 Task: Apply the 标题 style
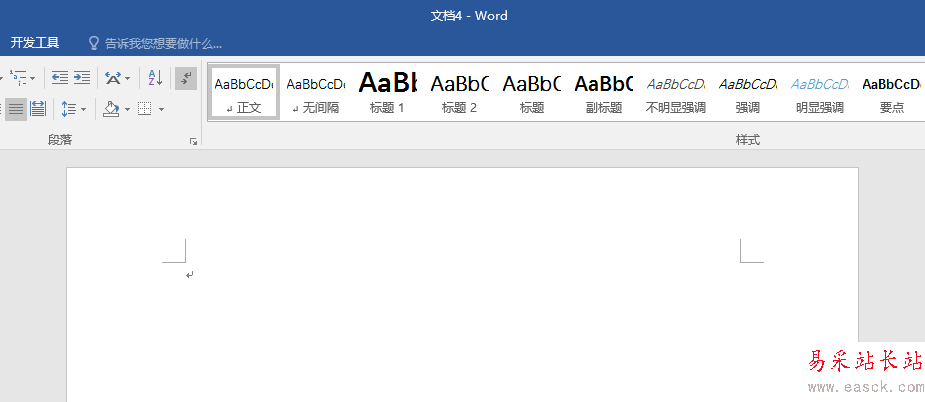coord(532,92)
